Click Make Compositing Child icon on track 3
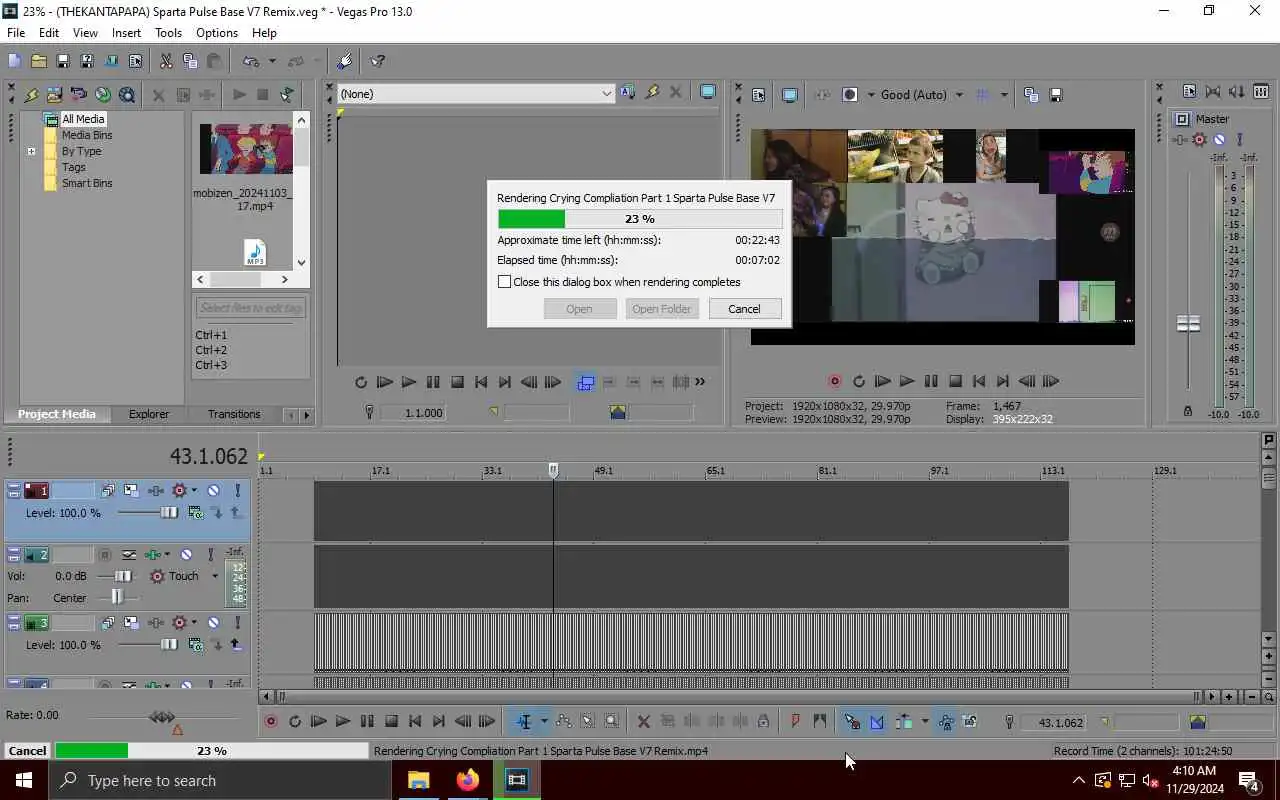This screenshot has height=800, width=1280. (x=236, y=645)
